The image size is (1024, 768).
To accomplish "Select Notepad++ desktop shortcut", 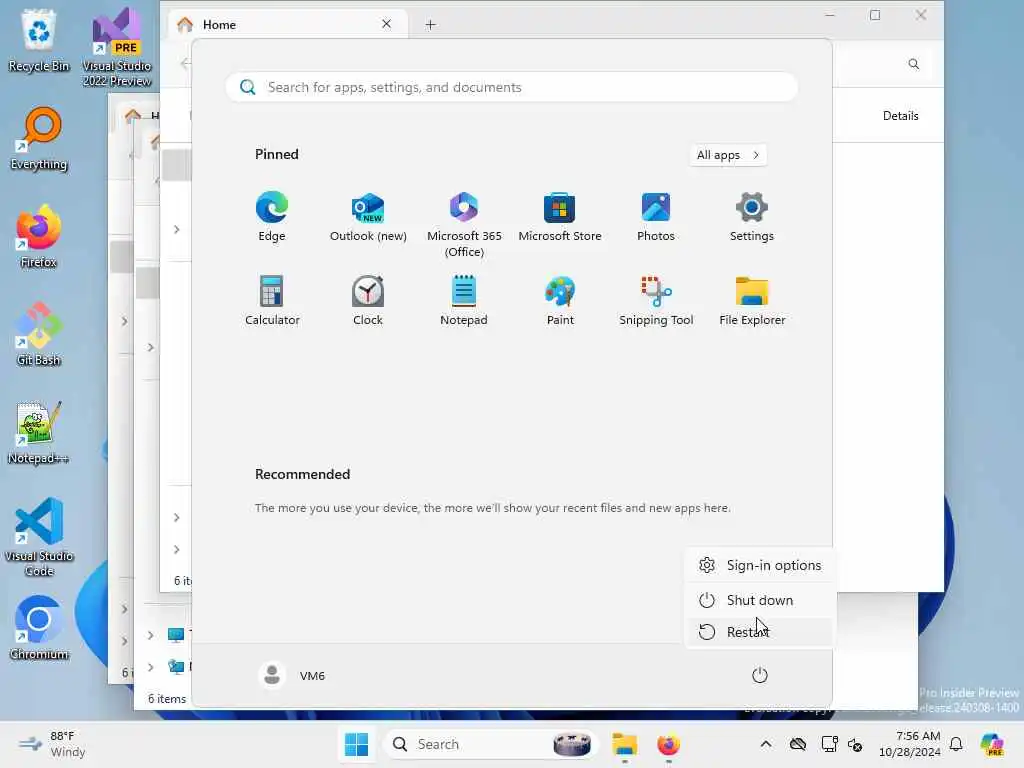I will coord(39,433).
